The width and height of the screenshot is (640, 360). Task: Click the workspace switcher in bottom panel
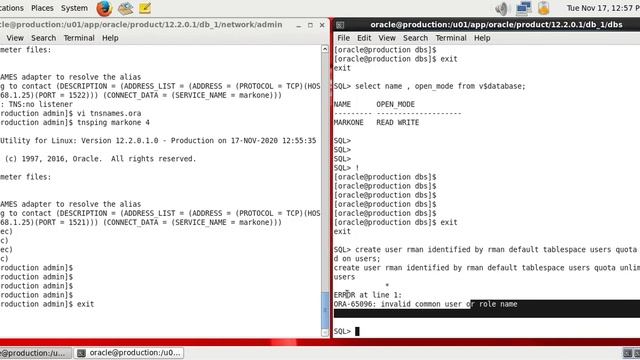point(631,353)
